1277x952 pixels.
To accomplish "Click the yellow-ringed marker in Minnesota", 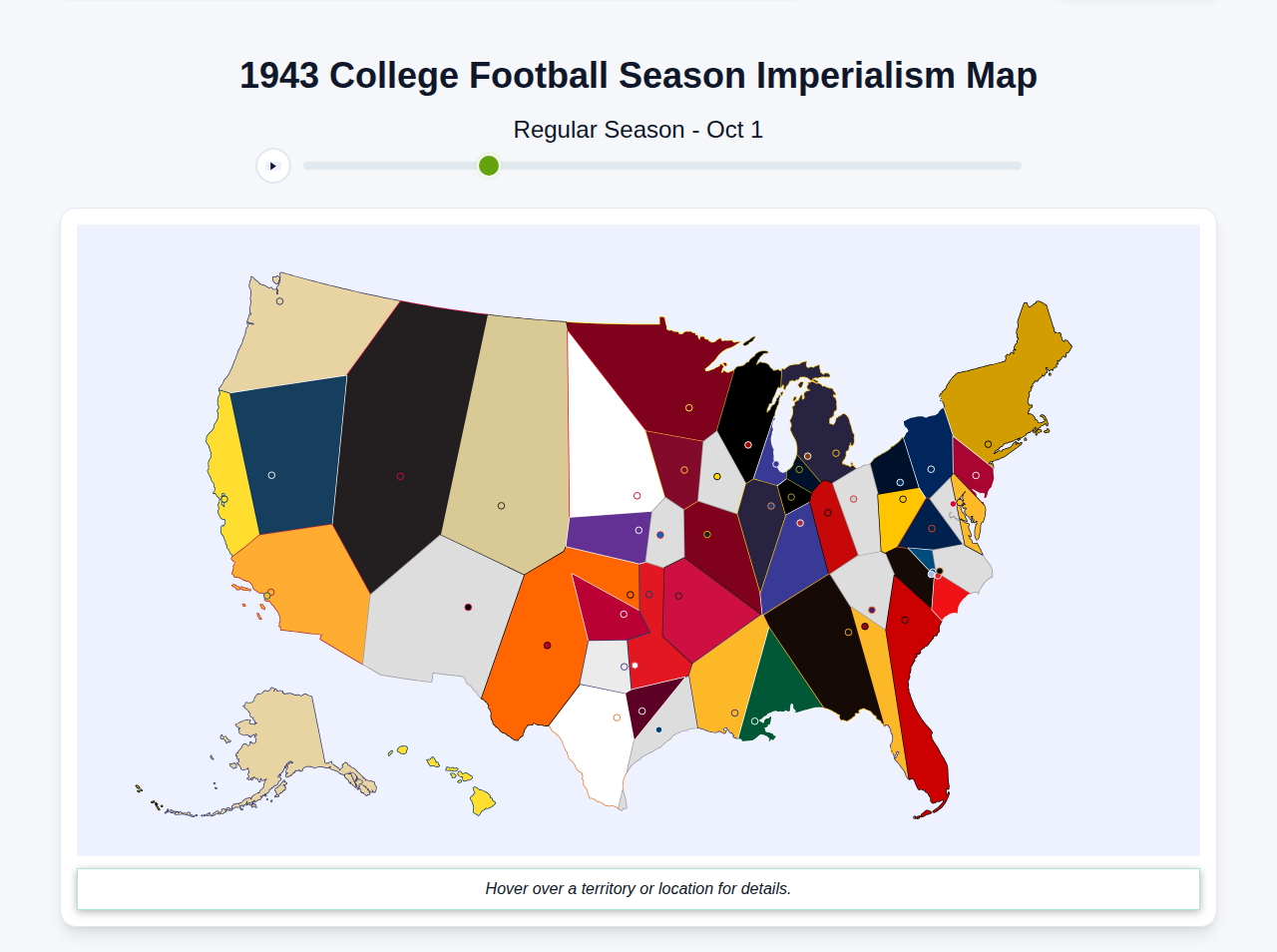I will coord(687,408).
